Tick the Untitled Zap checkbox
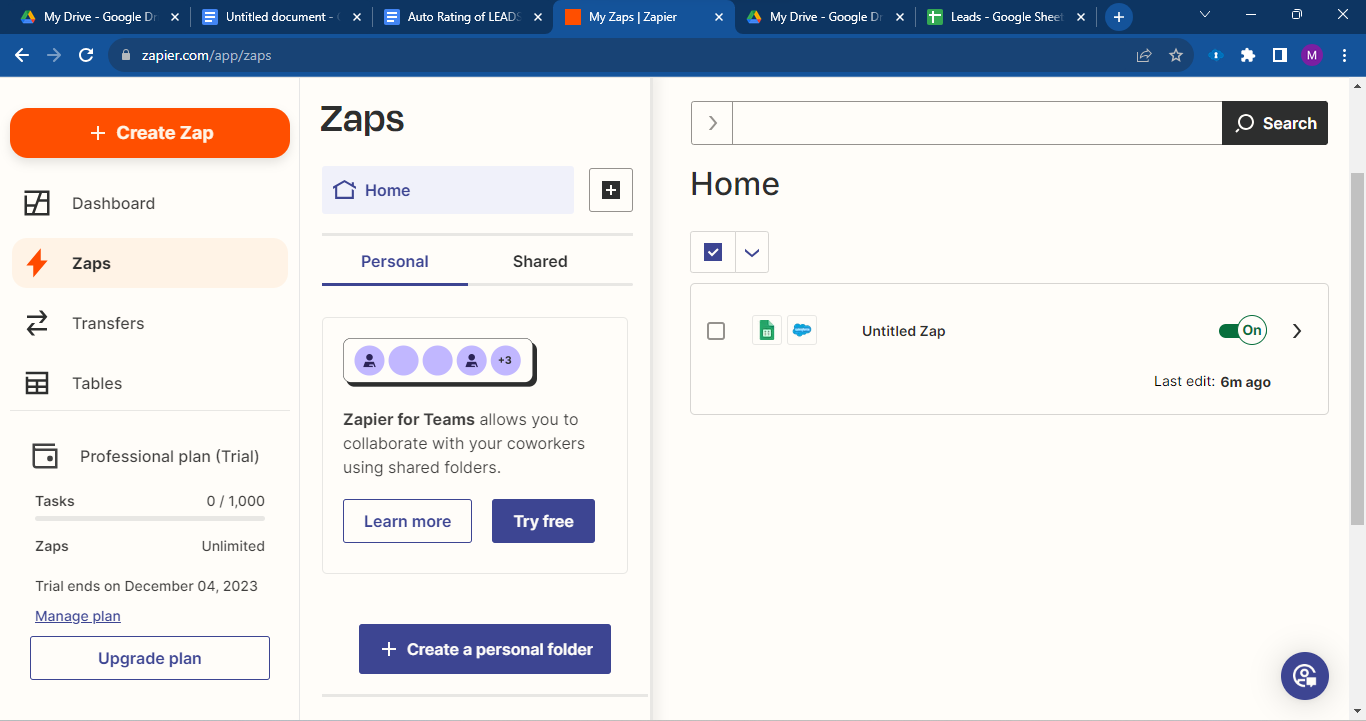The image size is (1366, 721). [716, 331]
